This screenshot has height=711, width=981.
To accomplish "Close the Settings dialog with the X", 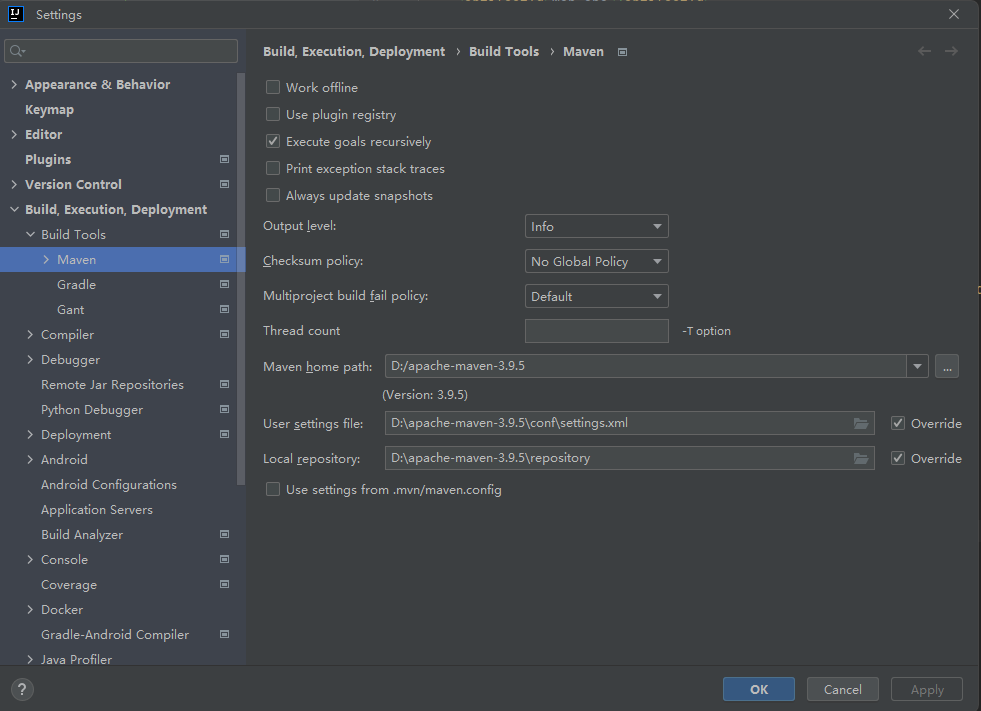I will click(x=953, y=14).
